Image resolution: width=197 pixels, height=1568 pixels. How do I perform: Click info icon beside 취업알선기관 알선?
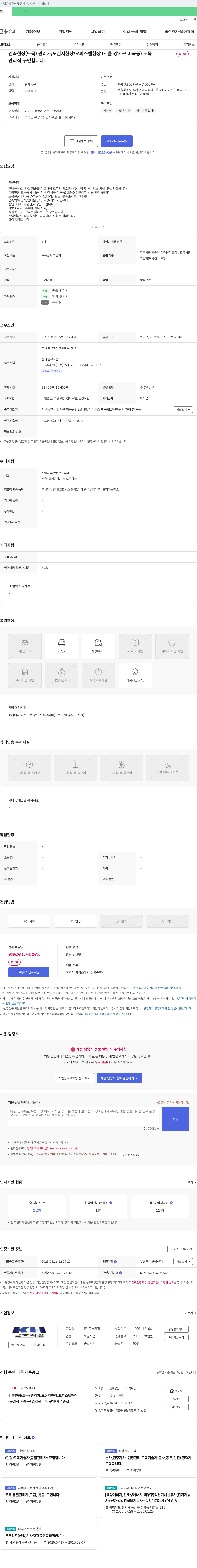pyautogui.click(x=110, y=1203)
